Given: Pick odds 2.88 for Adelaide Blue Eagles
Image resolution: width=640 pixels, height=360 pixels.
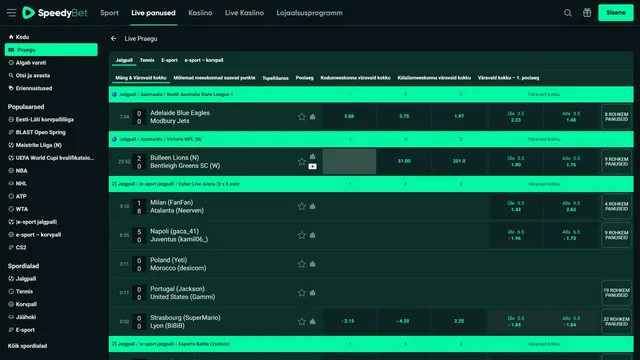Looking at the screenshot, I should (x=349, y=116).
